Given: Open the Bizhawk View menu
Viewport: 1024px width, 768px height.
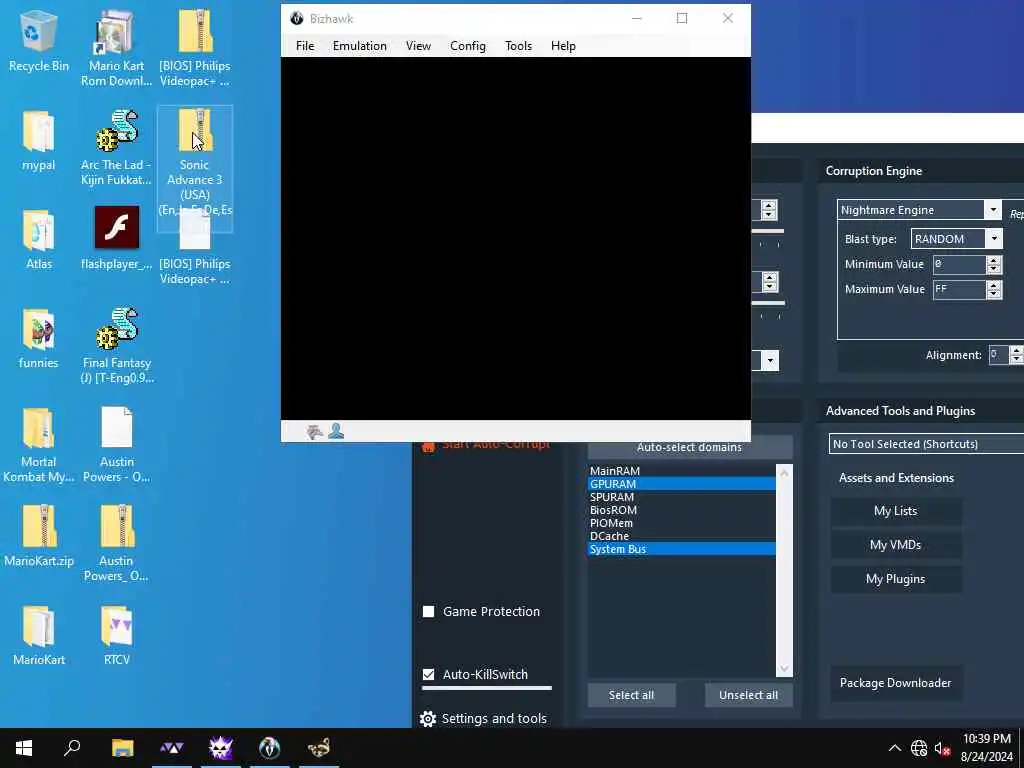Looking at the screenshot, I should click(x=418, y=46).
